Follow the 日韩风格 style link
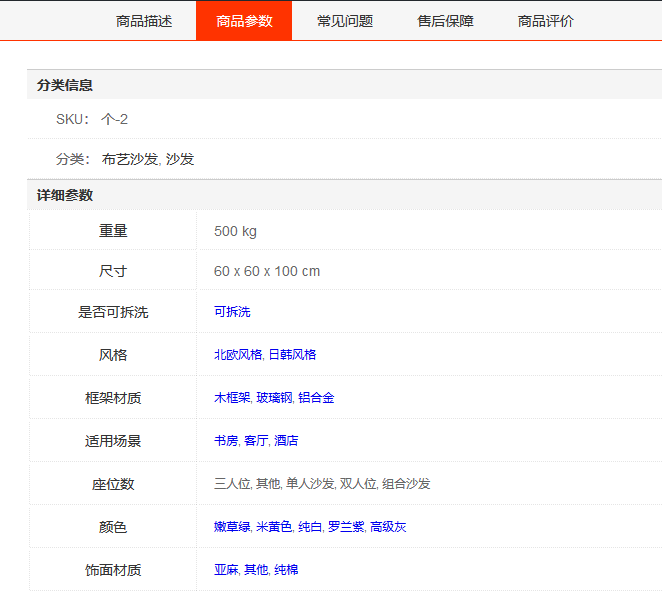Screen dimensions: 662x594 (292, 355)
